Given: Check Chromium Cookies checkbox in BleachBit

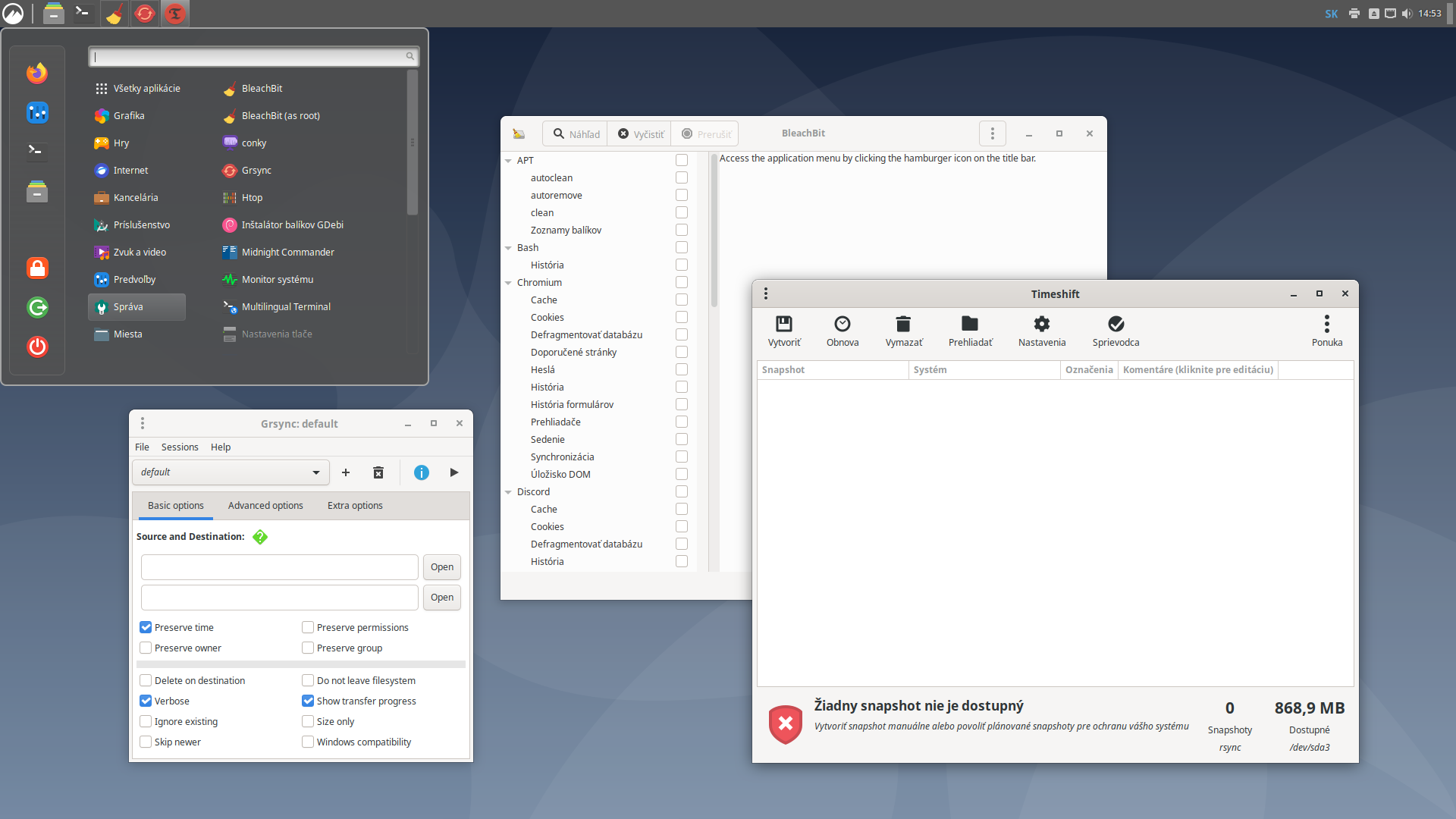Looking at the screenshot, I should [x=682, y=317].
